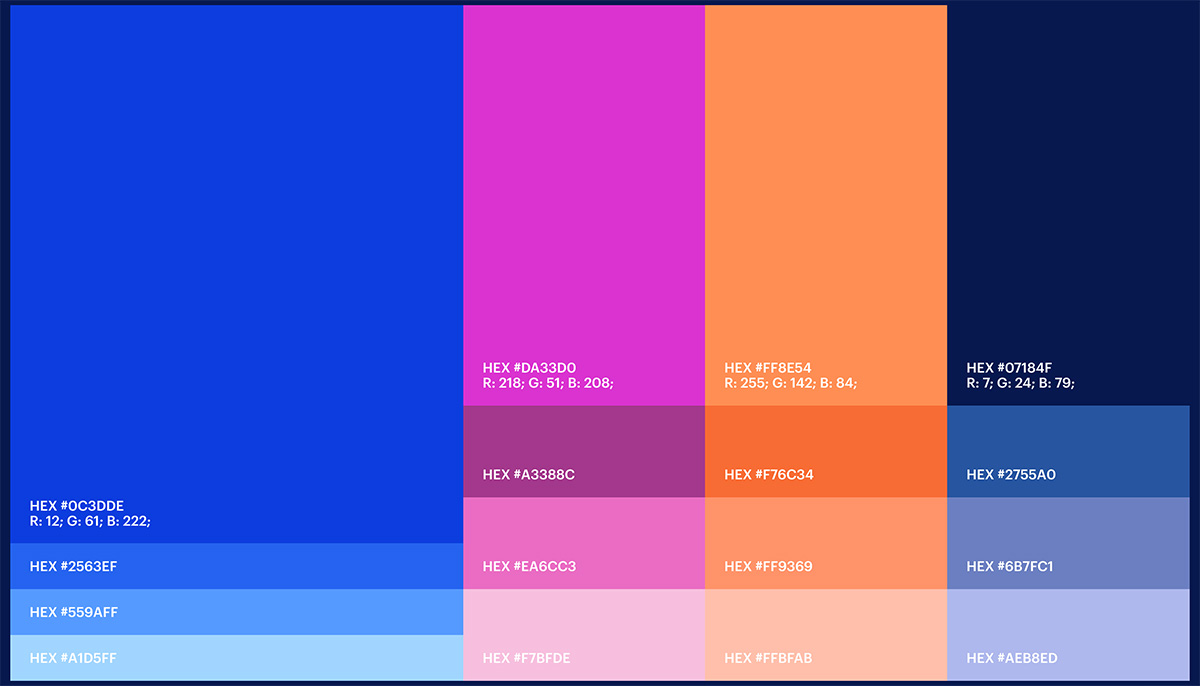Click the HEX #07184F label text
Image resolution: width=1200 pixels, height=686 pixels.
[1009, 368]
